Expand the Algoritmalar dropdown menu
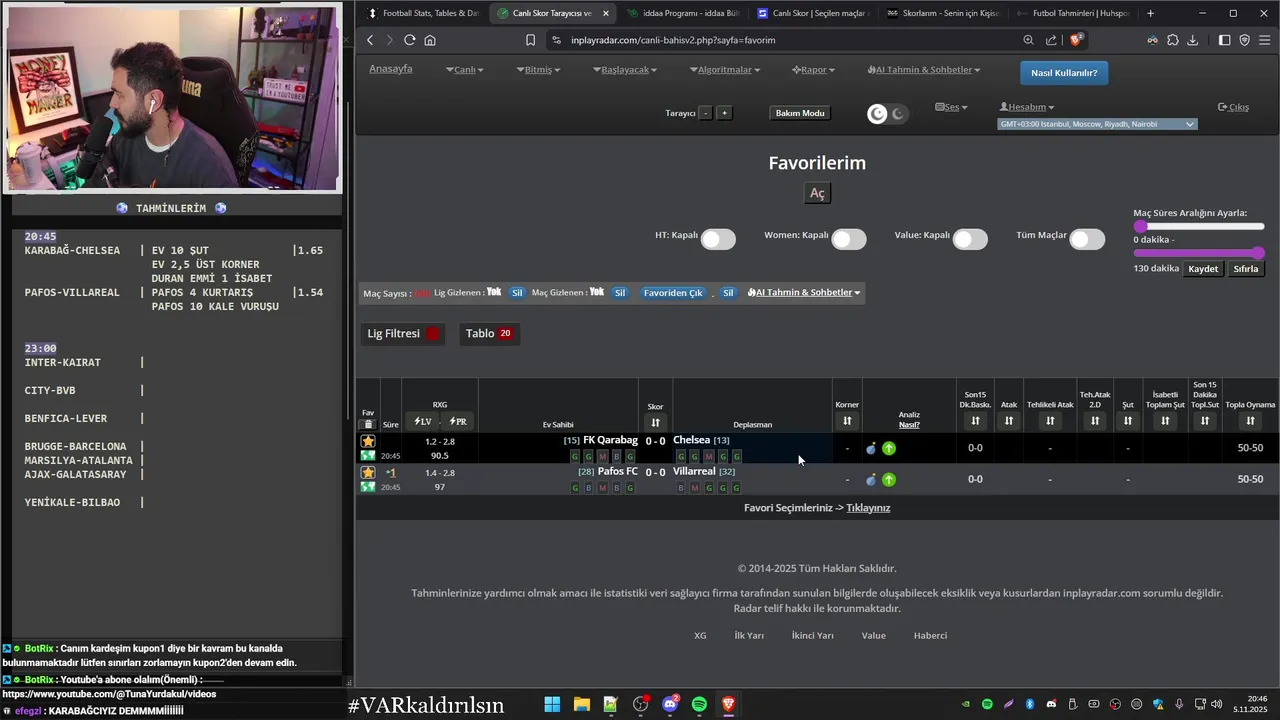The height and width of the screenshot is (720, 1280). 725,70
